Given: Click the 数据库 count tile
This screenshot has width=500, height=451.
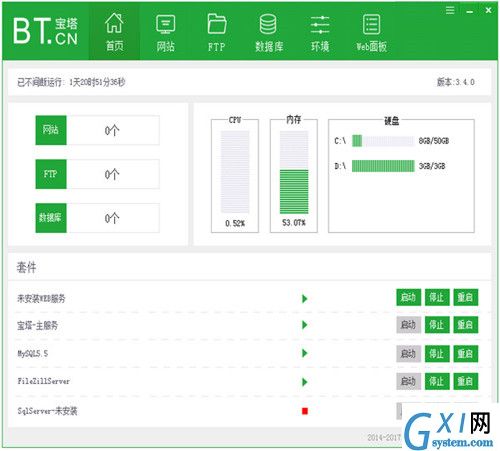Looking at the screenshot, I should (x=98, y=218).
